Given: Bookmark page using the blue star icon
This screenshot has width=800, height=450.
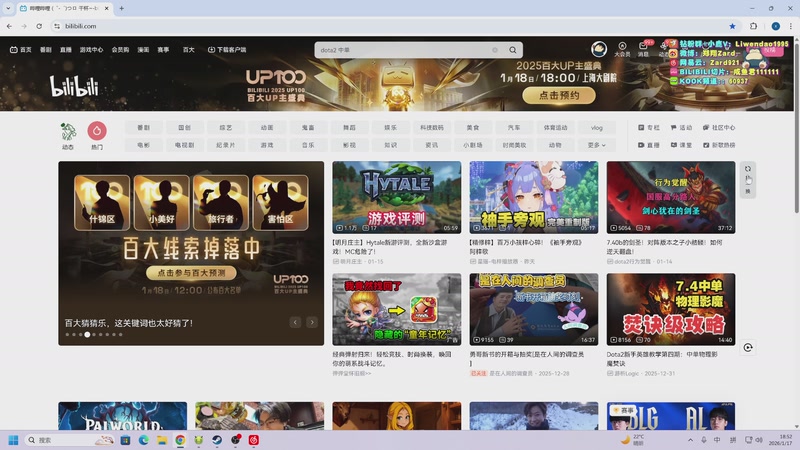Looking at the screenshot, I should point(733,26).
